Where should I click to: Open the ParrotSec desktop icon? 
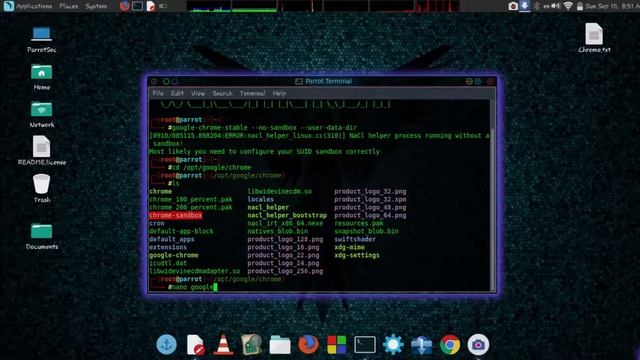point(42,39)
